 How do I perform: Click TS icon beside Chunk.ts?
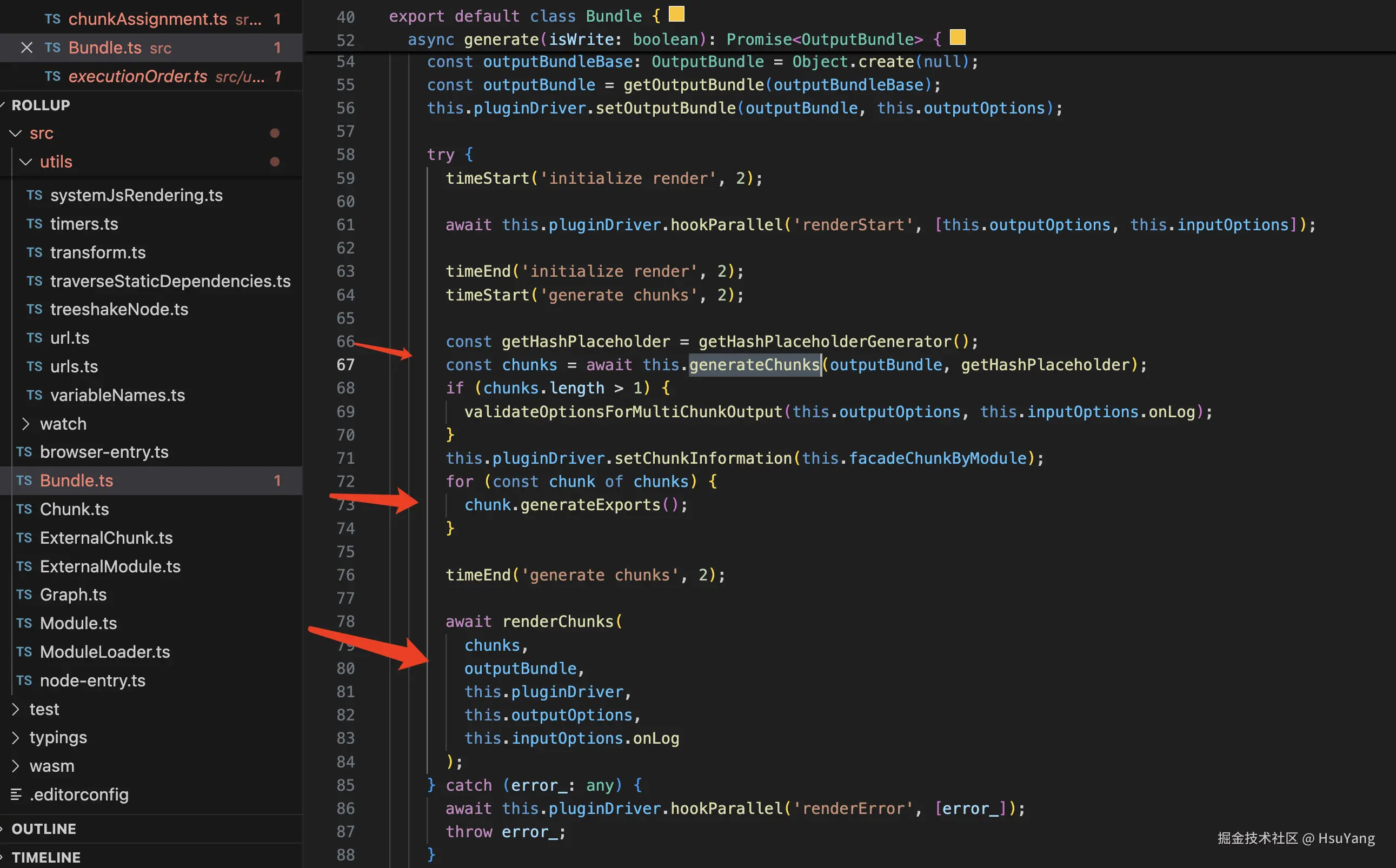coord(24,509)
